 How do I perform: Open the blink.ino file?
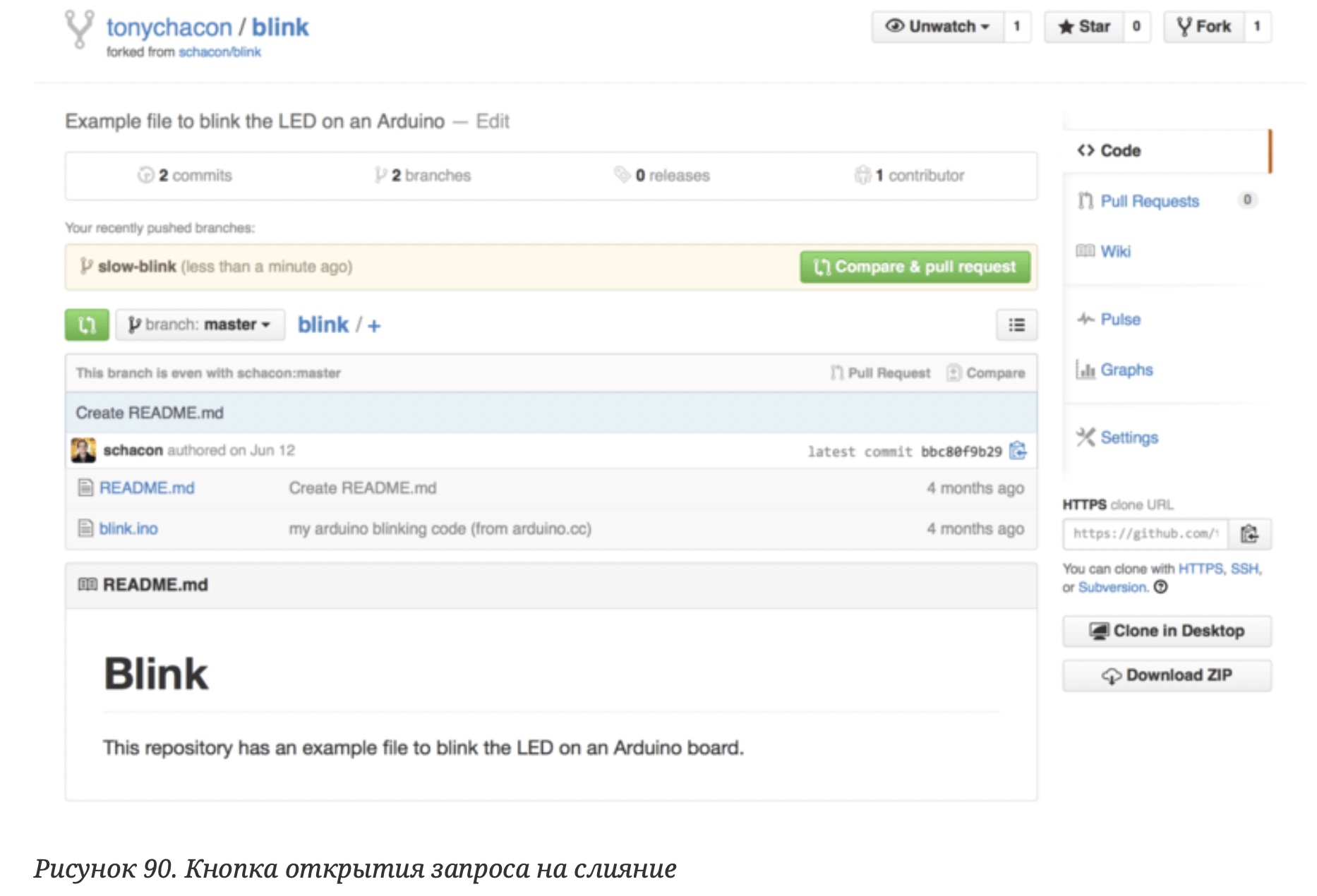[128, 528]
